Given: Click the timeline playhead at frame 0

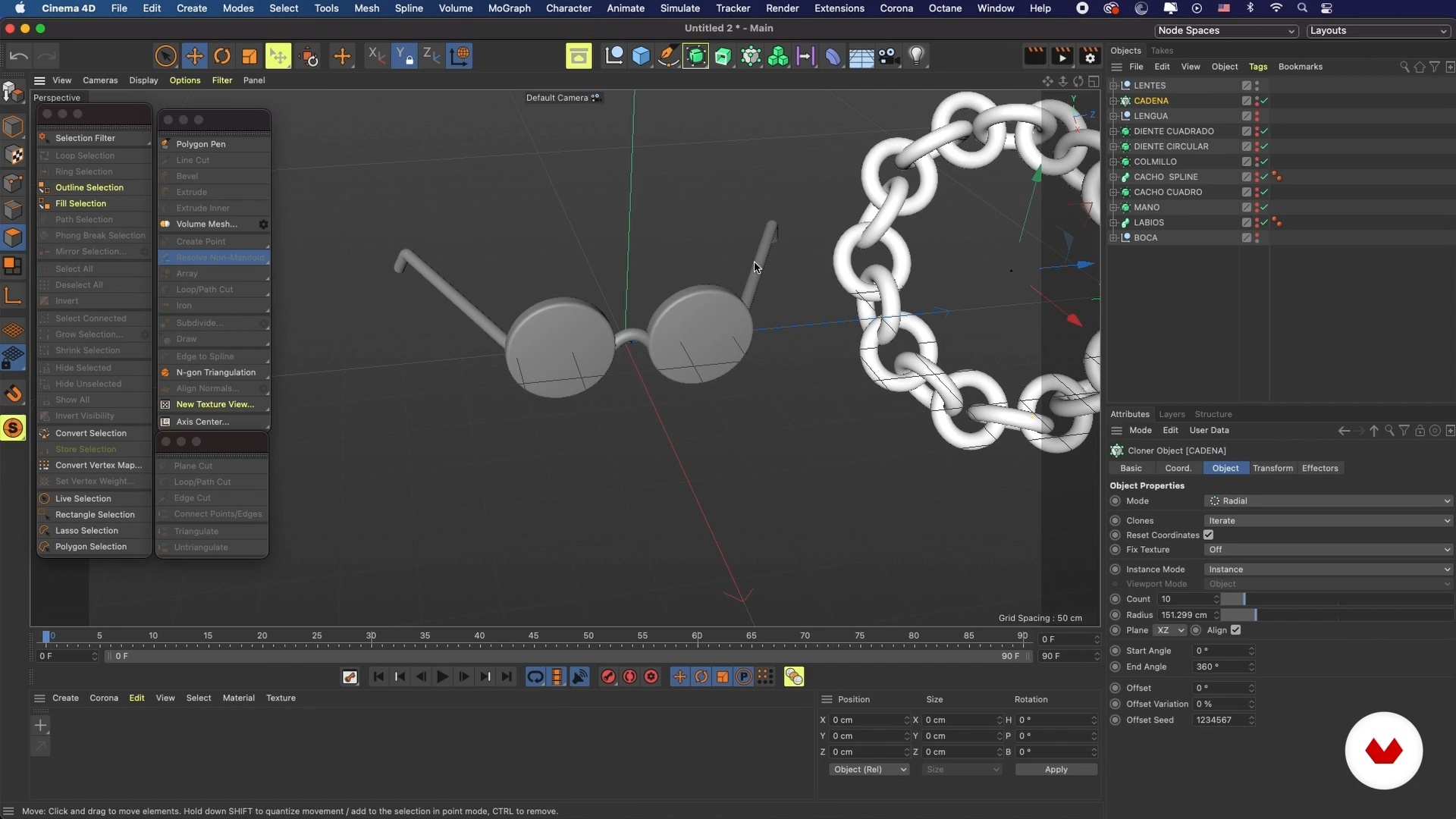Looking at the screenshot, I should pos(46,637).
